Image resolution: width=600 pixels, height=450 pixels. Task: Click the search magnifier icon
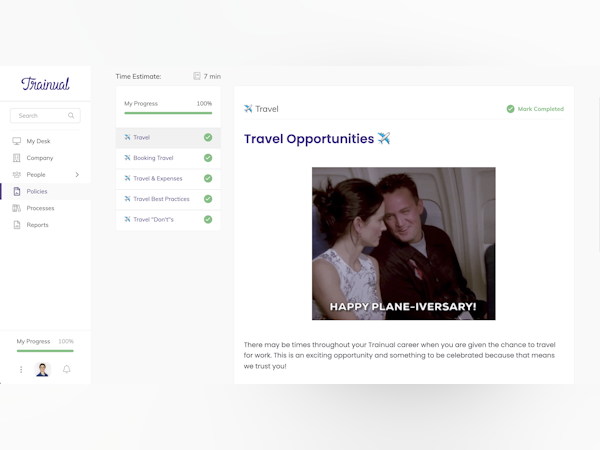click(x=71, y=116)
